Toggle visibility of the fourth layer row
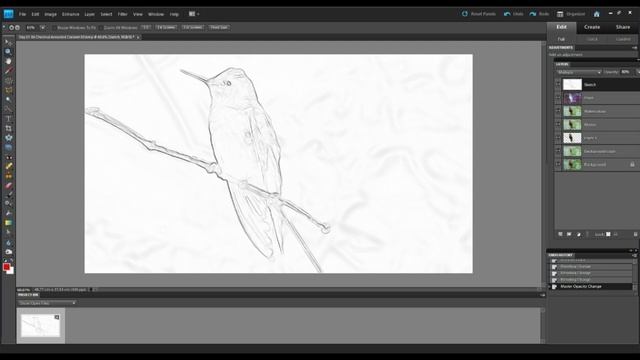Viewport: 640px width, 360px height. [x=558, y=124]
